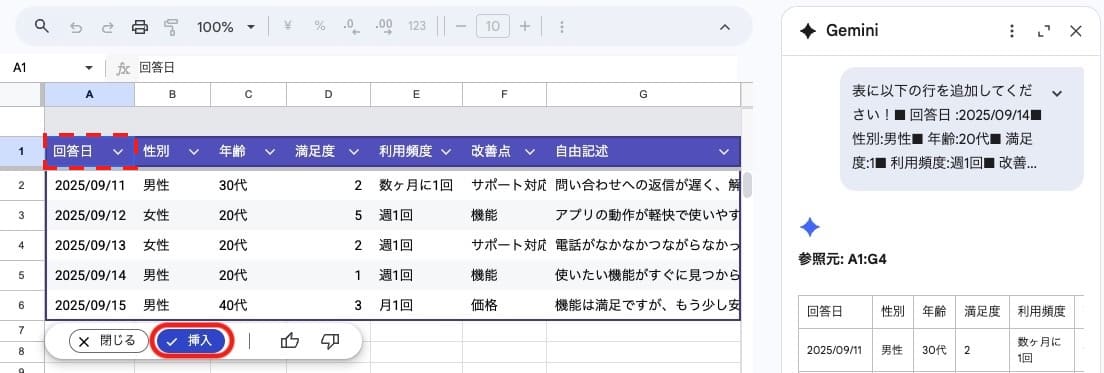Click cell with date 2025/09/15
1104x373 pixels.
(x=89, y=305)
